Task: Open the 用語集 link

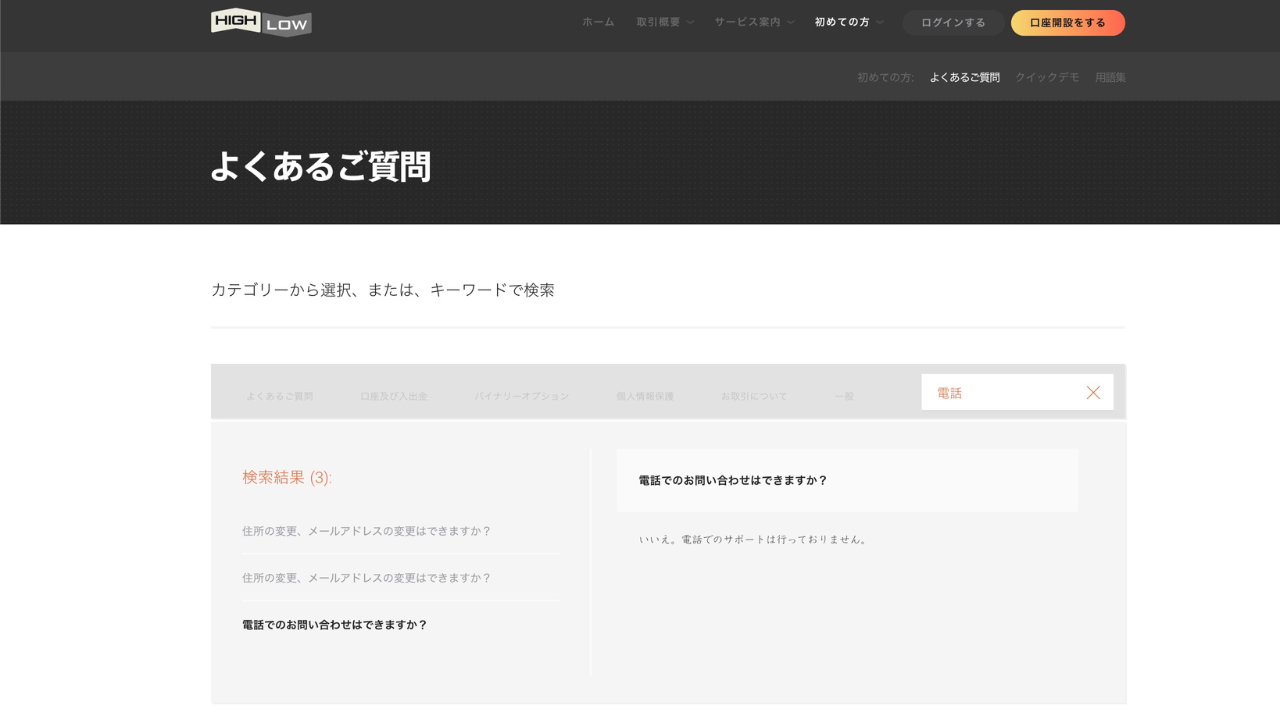Action: [x=1110, y=77]
